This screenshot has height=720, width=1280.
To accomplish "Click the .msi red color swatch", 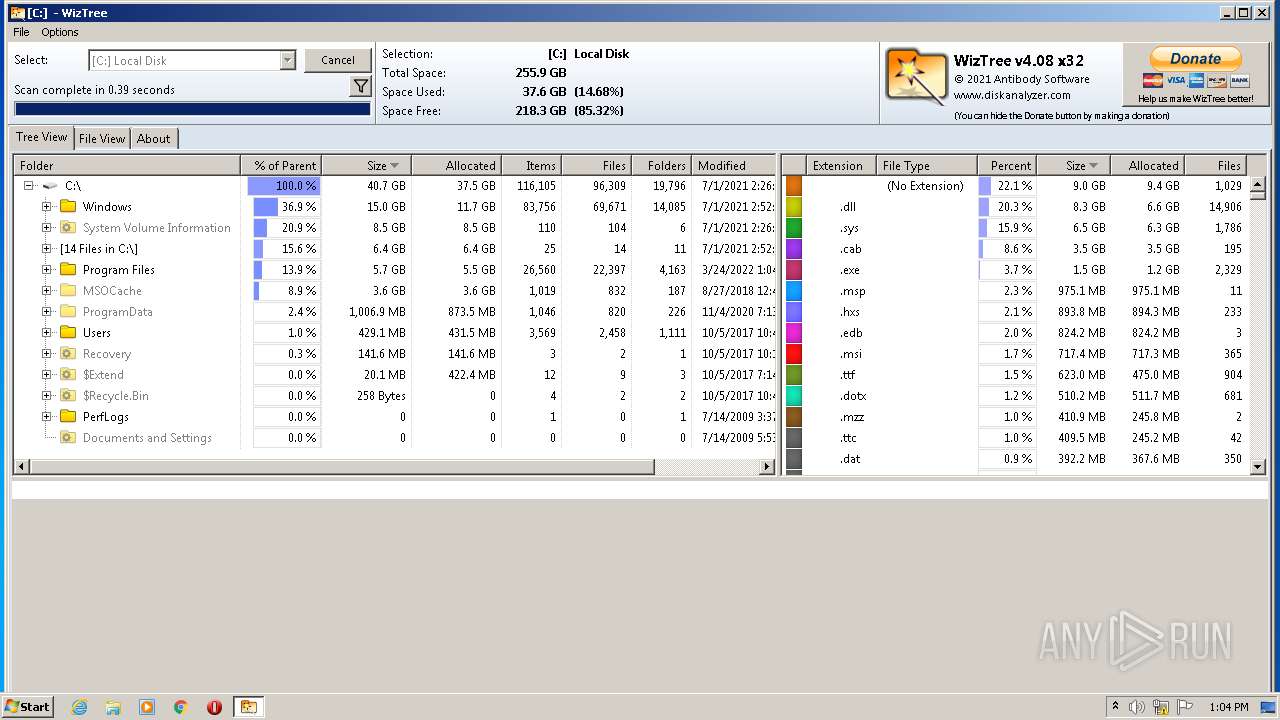I will click(x=794, y=354).
